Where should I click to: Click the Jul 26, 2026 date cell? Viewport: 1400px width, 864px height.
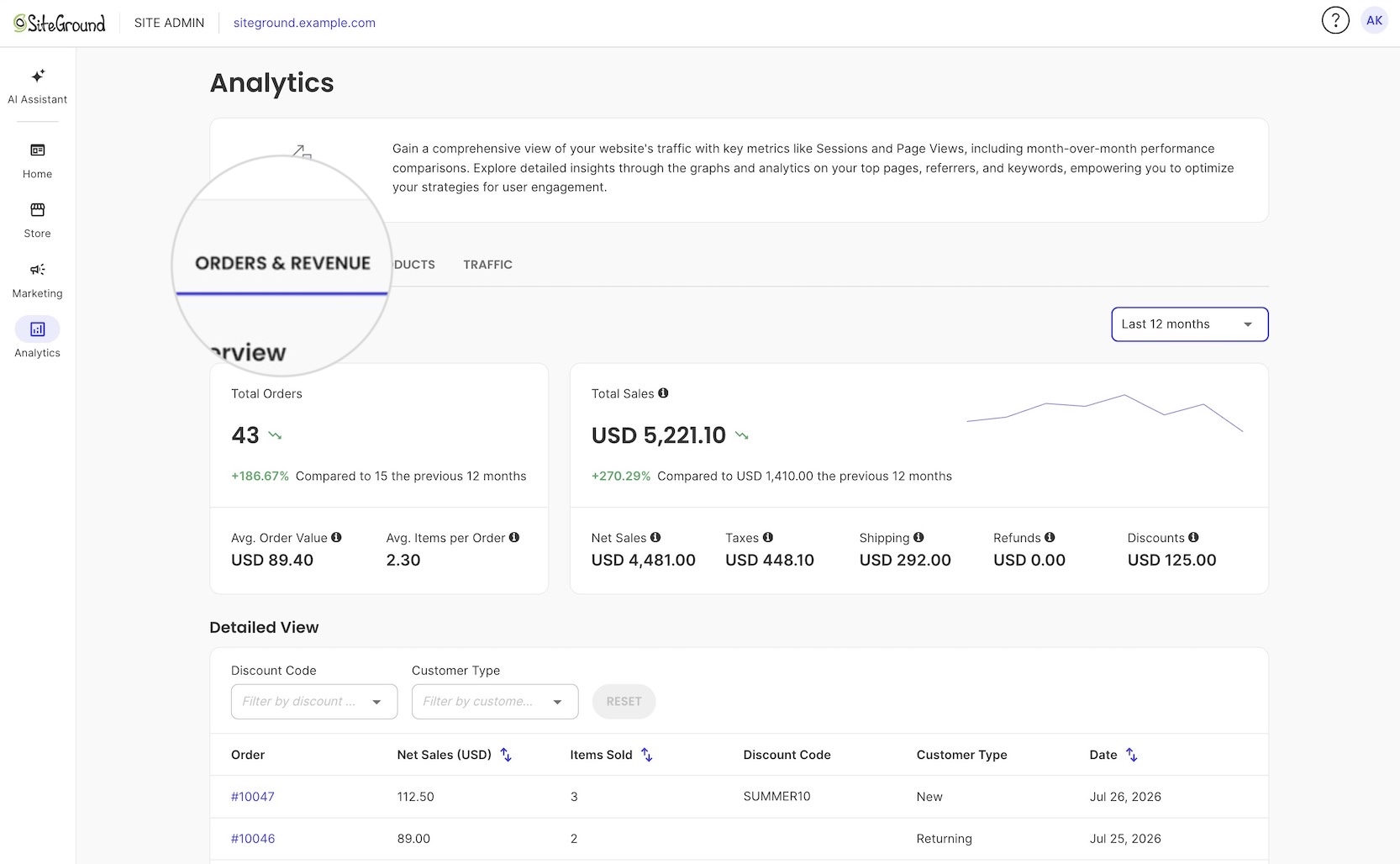pos(1125,797)
